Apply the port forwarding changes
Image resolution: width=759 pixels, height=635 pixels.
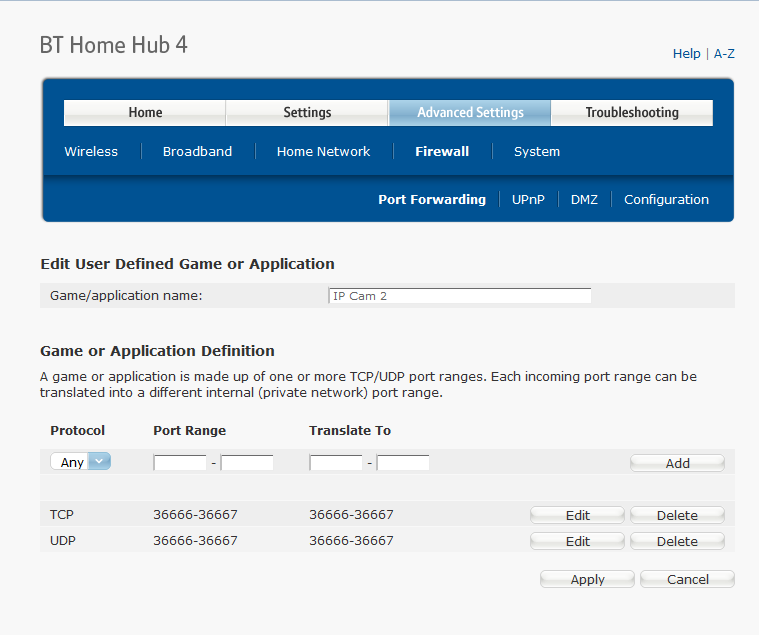pos(587,579)
